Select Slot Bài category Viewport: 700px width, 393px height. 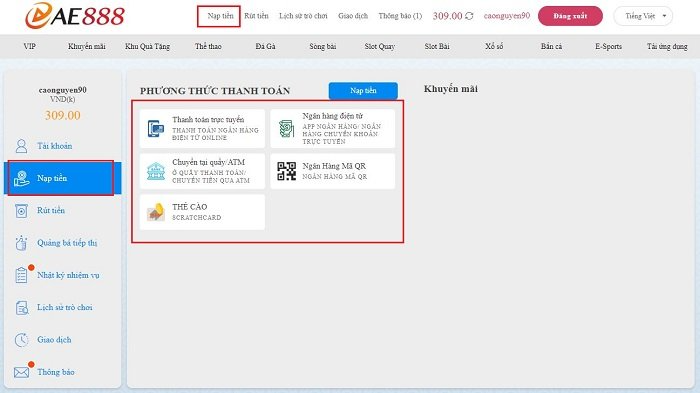(x=437, y=46)
